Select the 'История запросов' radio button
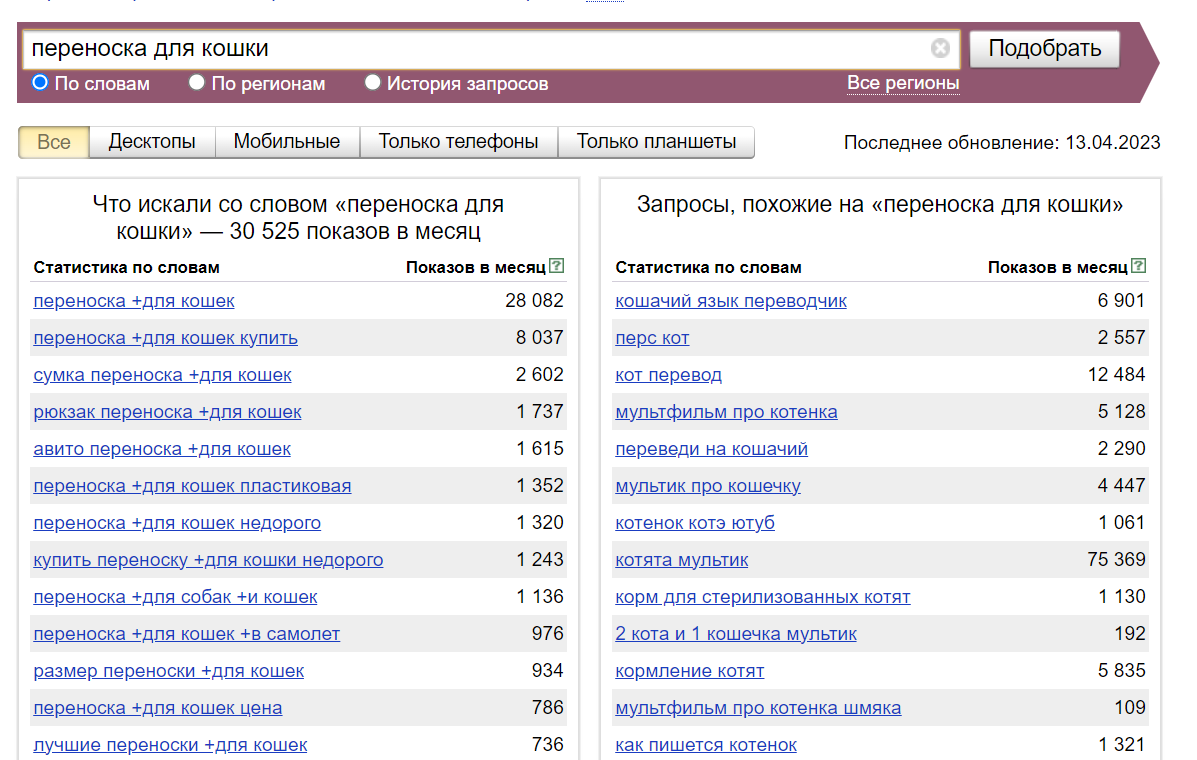This screenshot has width=1197, height=760. [x=373, y=82]
